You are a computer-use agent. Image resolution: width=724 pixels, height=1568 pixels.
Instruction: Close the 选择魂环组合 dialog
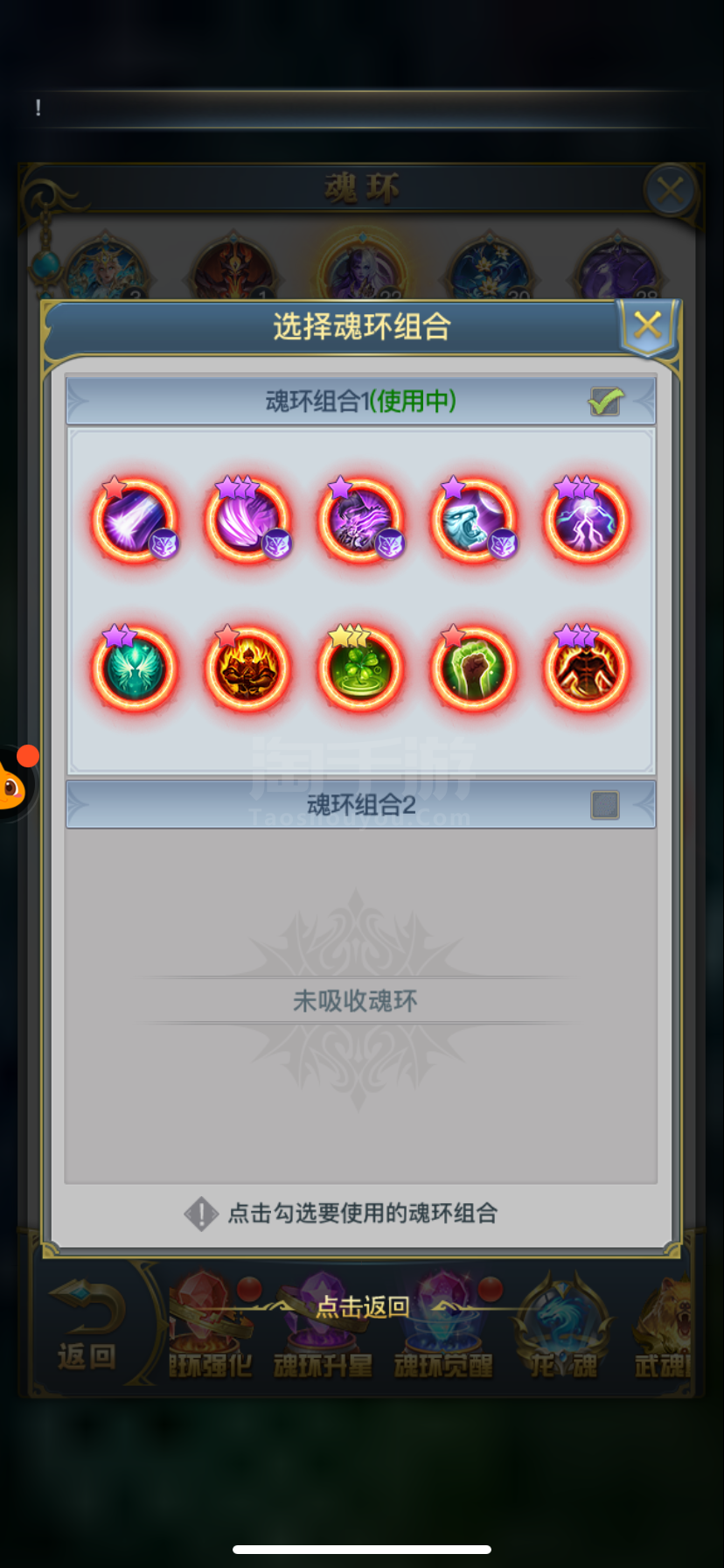(648, 326)
